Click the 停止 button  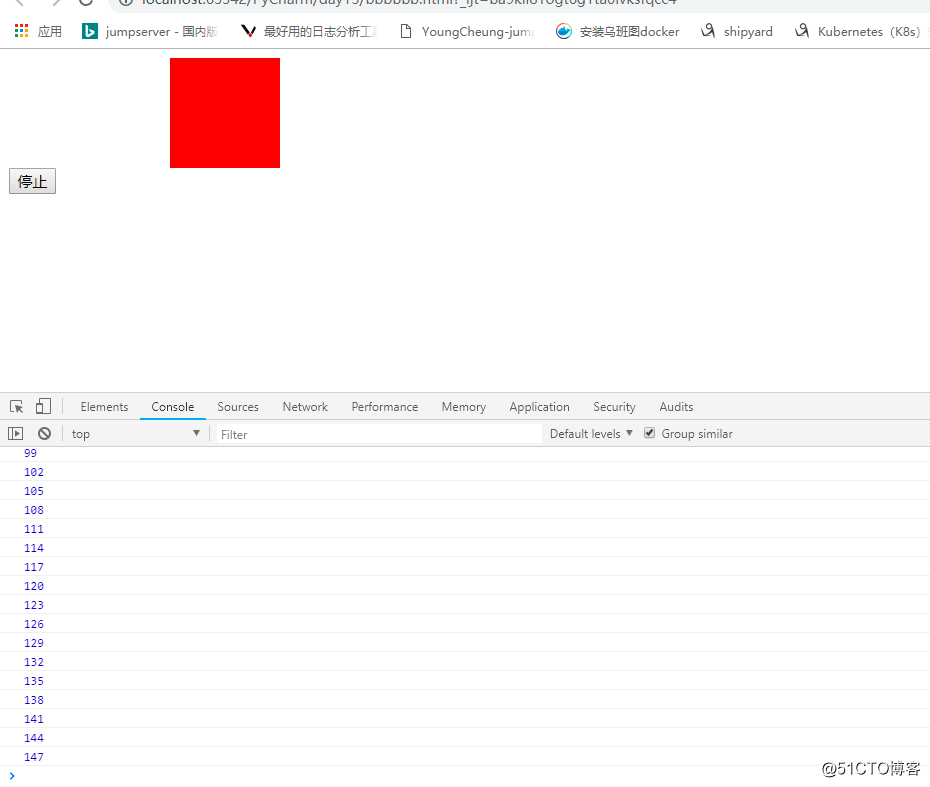pyautogui.click(x=33, y=181)
